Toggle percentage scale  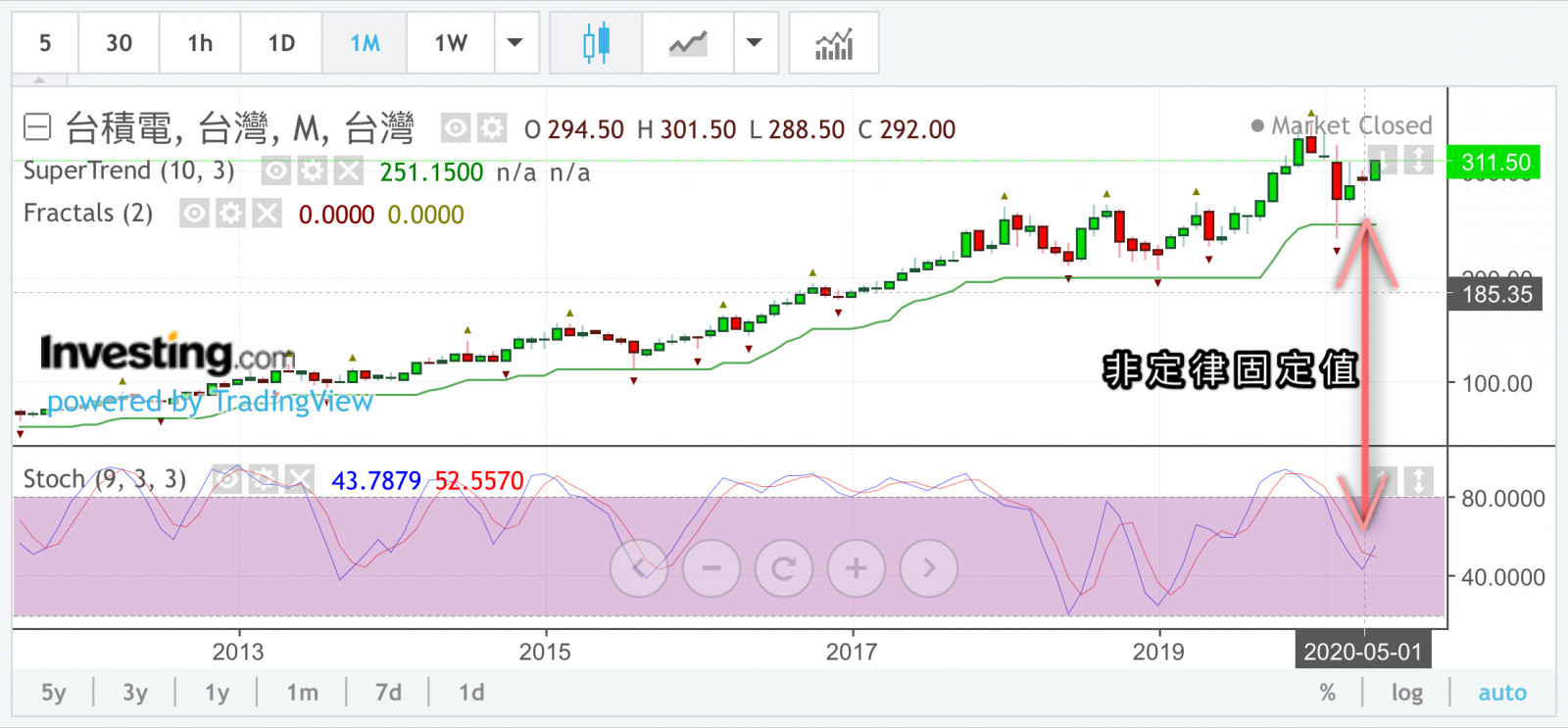pos(1328,693)
